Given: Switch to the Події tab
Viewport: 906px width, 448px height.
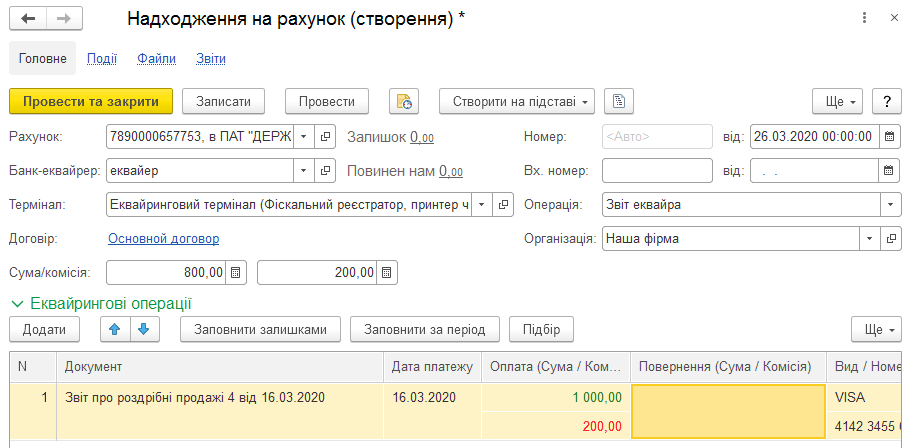Looking at the screenshot, I should (x=102, y=58).
